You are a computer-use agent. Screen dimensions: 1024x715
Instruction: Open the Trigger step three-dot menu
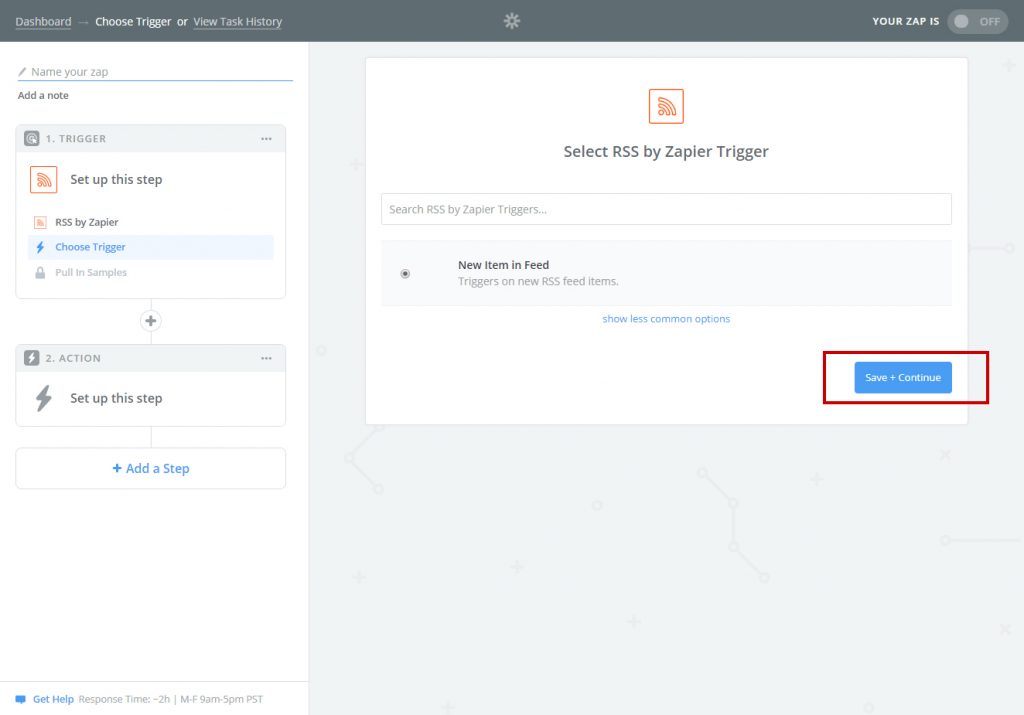[266, 139]
